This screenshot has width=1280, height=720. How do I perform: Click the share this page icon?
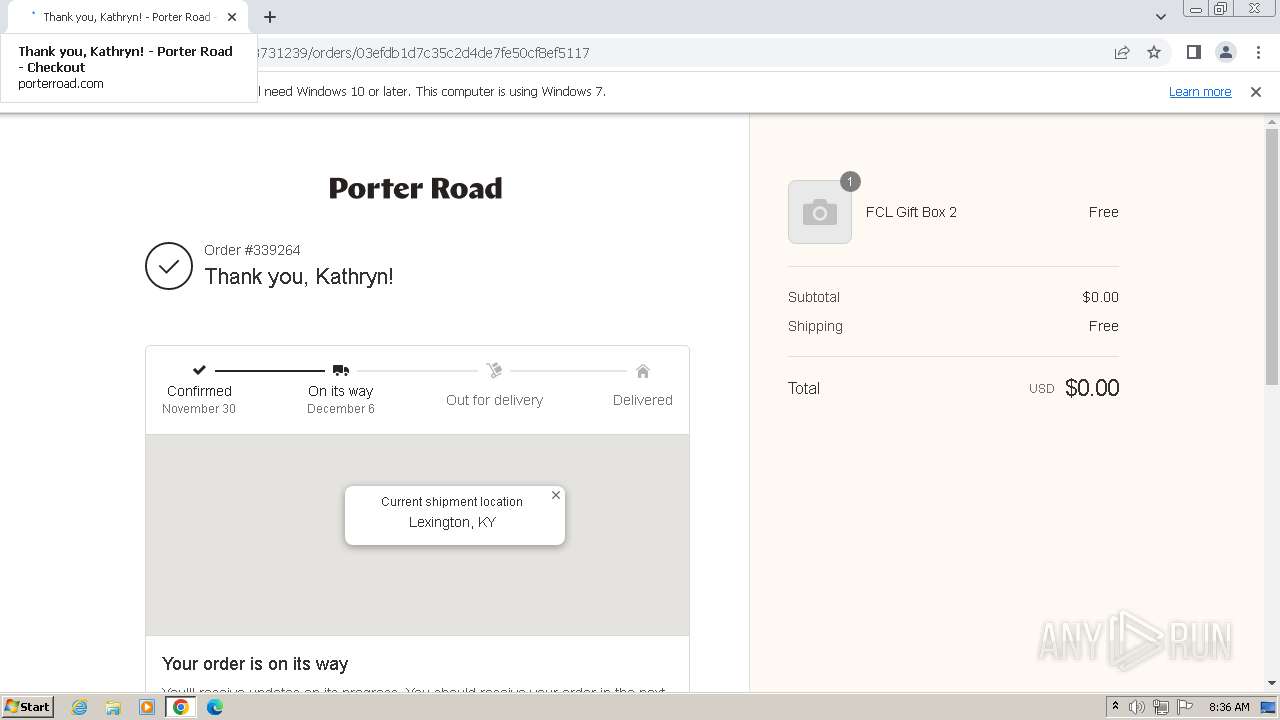(x=1122, y=53)
